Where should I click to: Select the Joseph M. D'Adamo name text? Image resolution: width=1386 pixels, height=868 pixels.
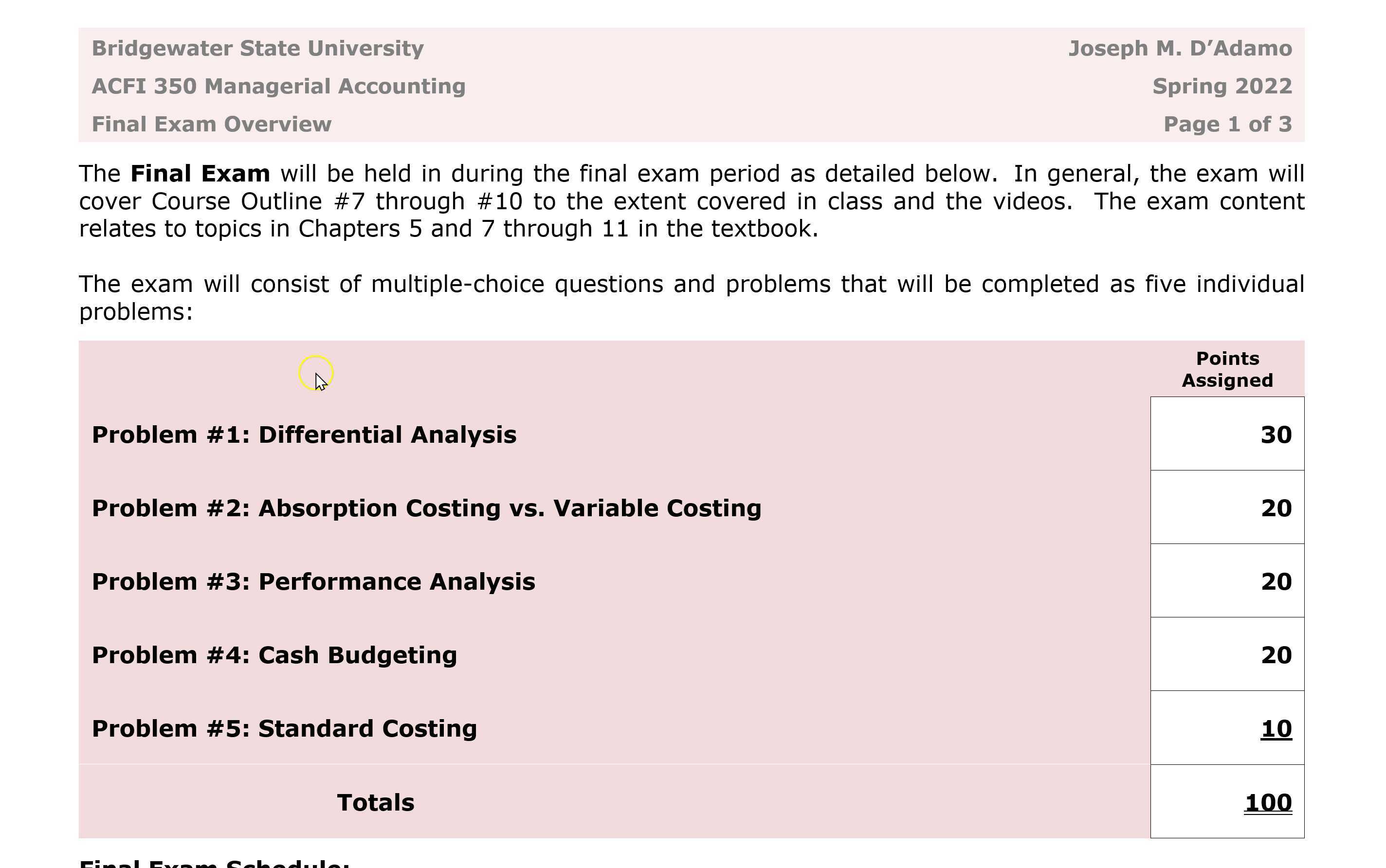[1180, 48]
